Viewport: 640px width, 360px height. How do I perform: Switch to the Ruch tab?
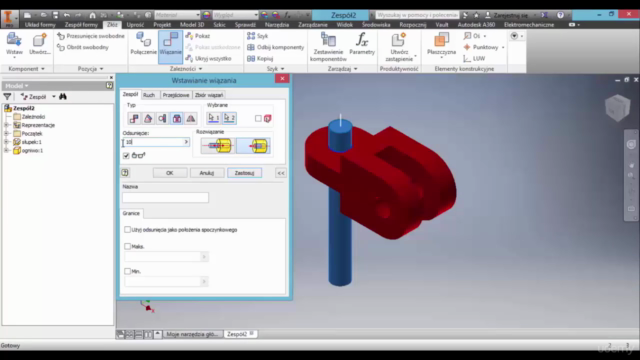pos(149,95)
